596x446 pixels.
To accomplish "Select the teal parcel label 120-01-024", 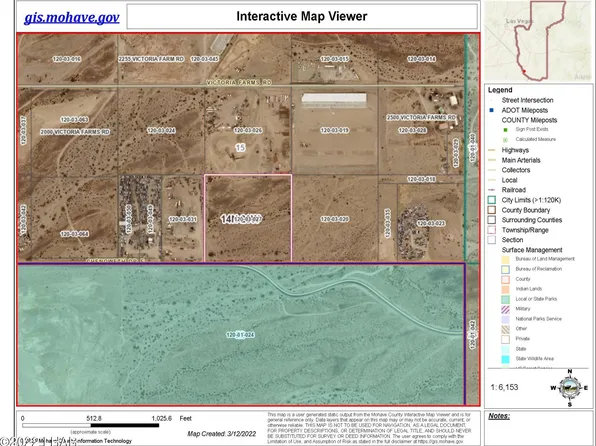I will coord(240,335).
